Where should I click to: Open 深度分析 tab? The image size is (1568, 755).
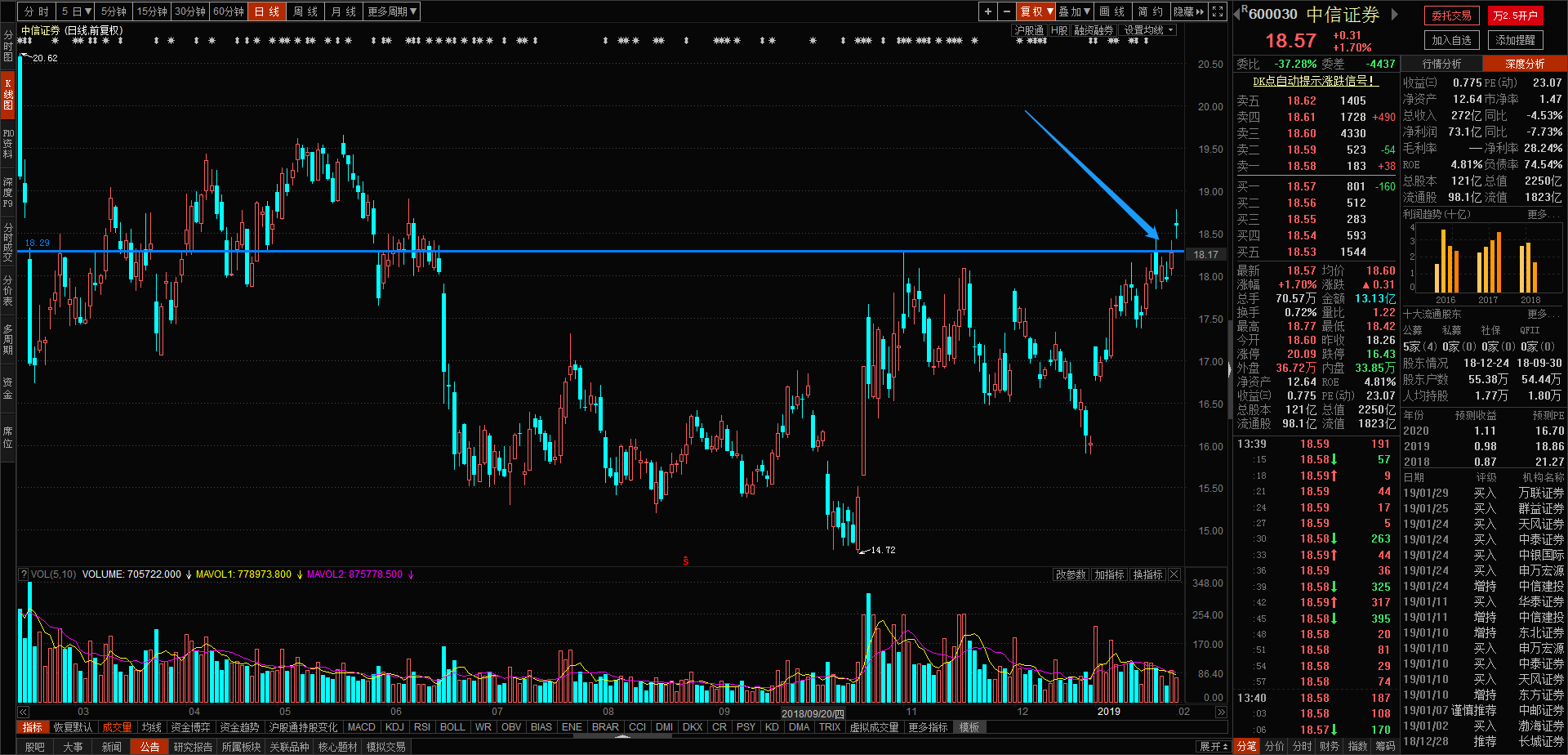[x=1525, y=64]
